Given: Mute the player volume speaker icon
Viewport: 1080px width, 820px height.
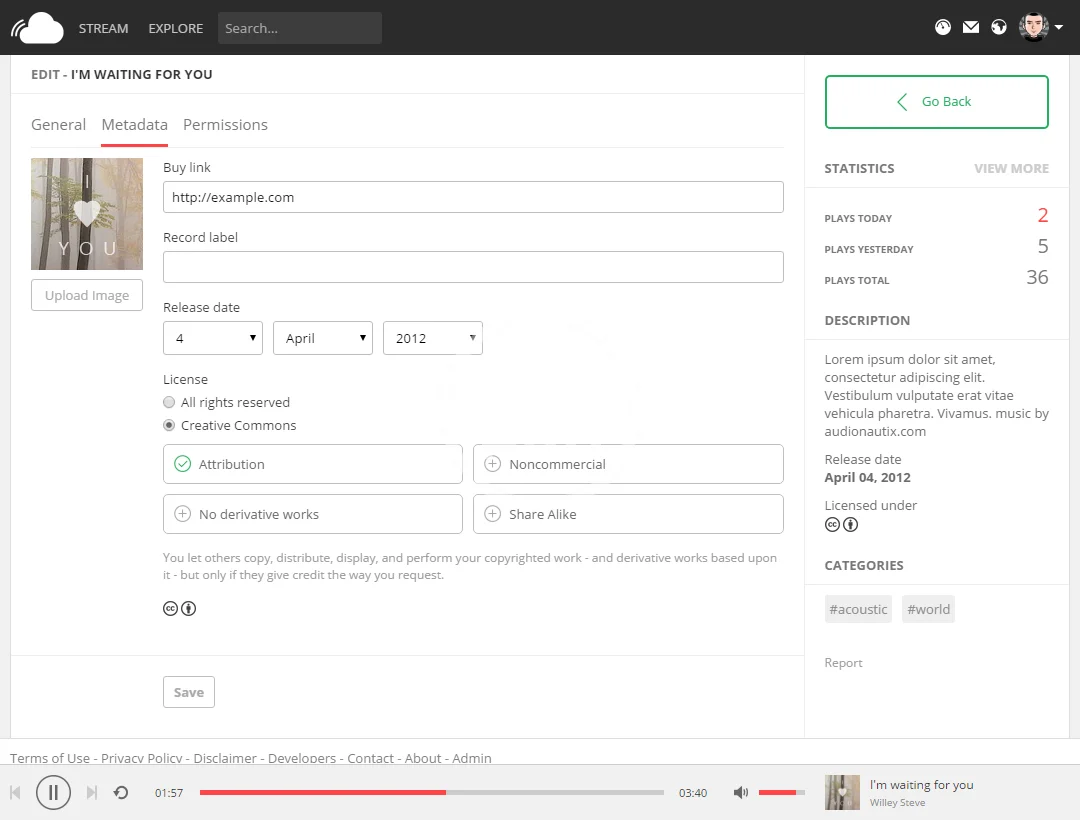Looking at the screenshot, I should tap(740, 793).
